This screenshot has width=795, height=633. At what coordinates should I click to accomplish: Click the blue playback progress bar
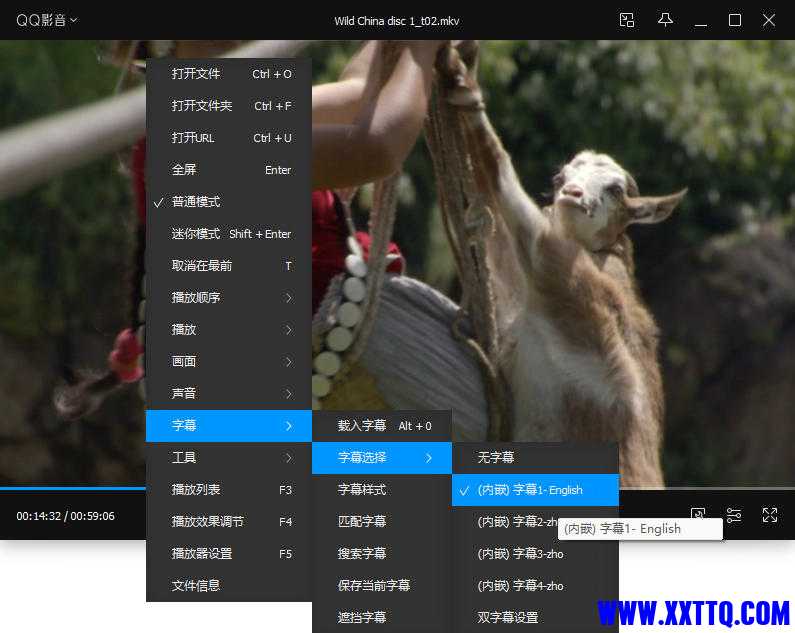[70, 488]
